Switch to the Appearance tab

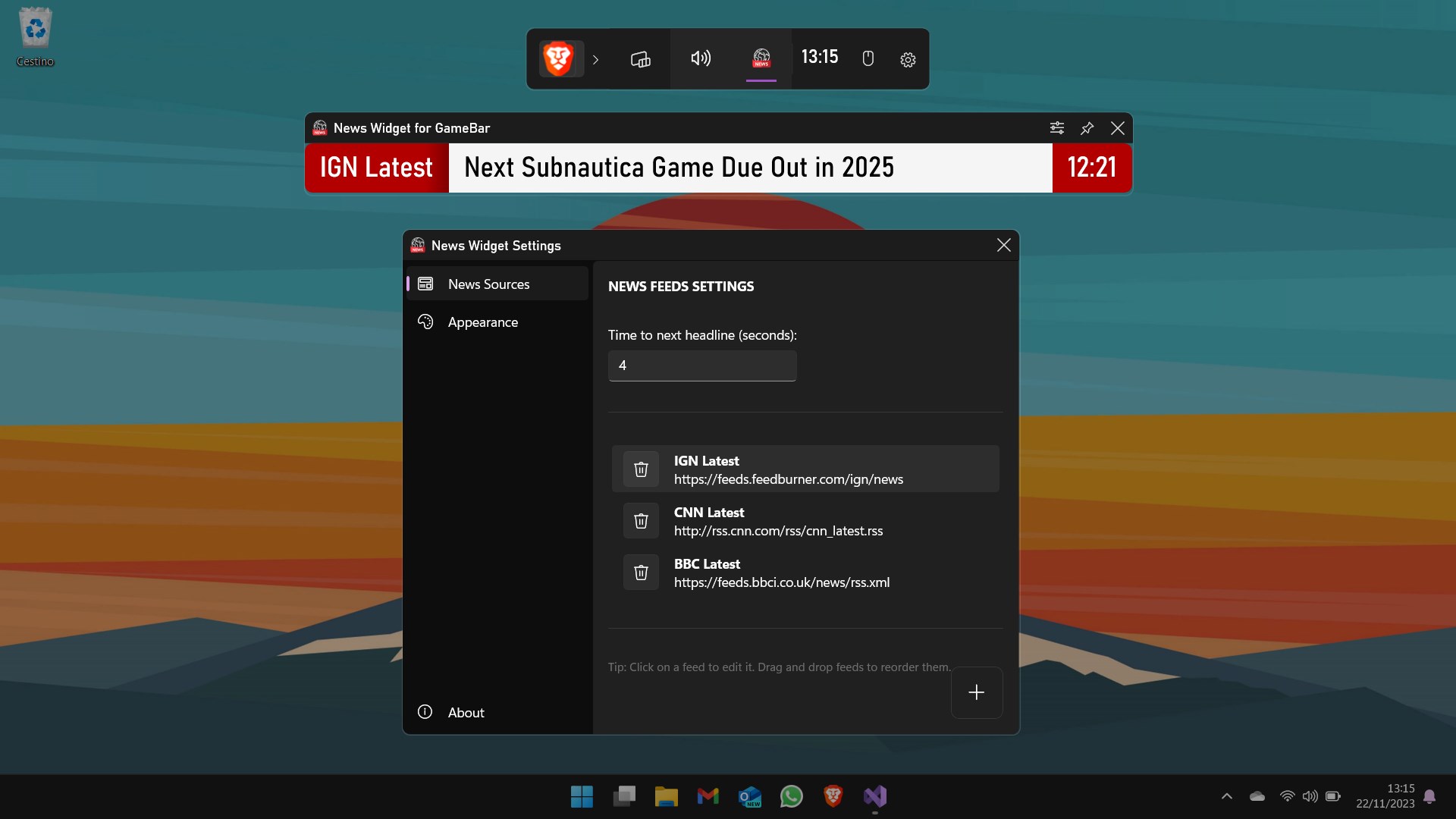click(482, 322)
